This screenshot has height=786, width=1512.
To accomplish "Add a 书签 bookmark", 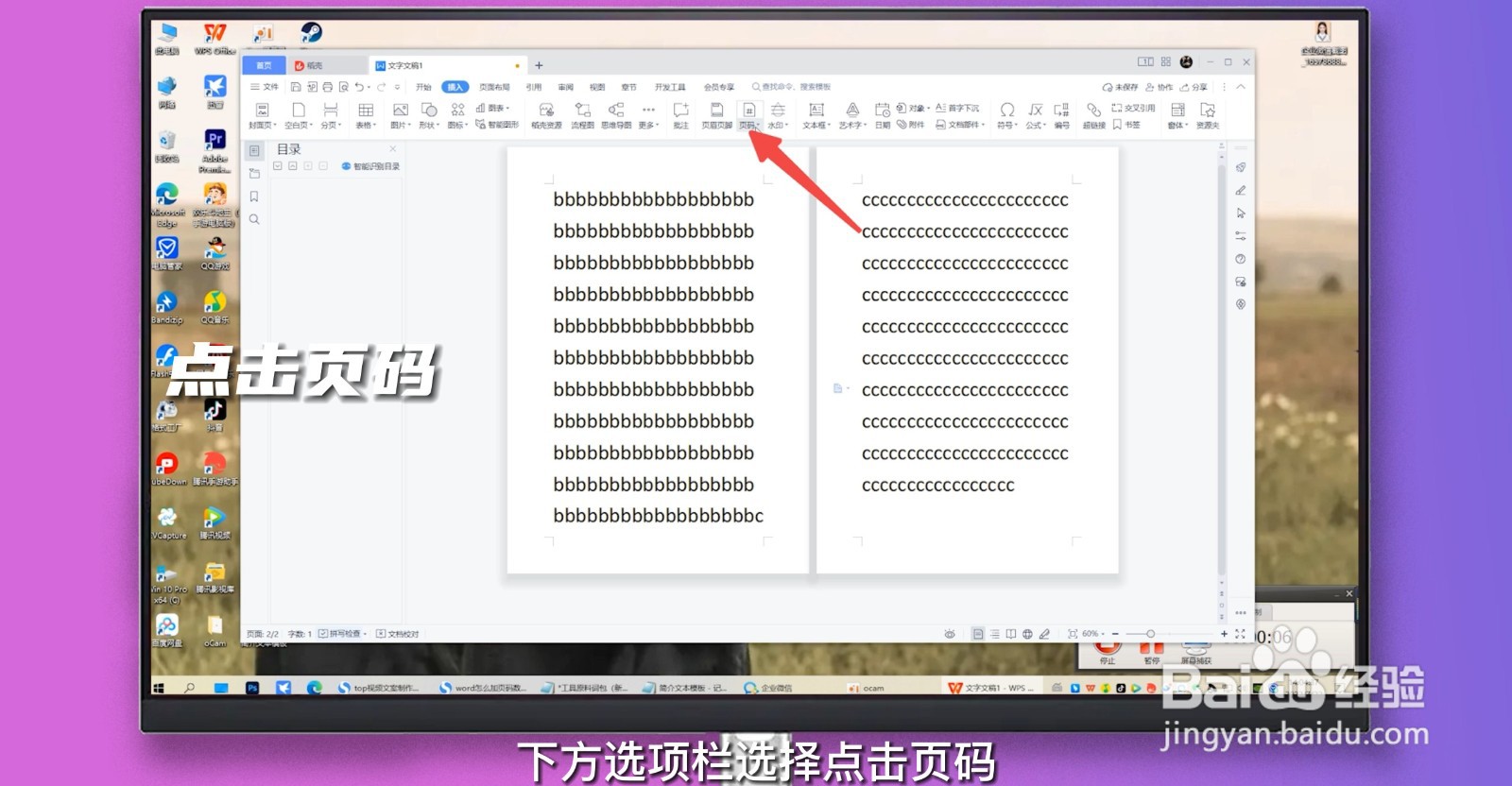I will tap(1126, 124).
